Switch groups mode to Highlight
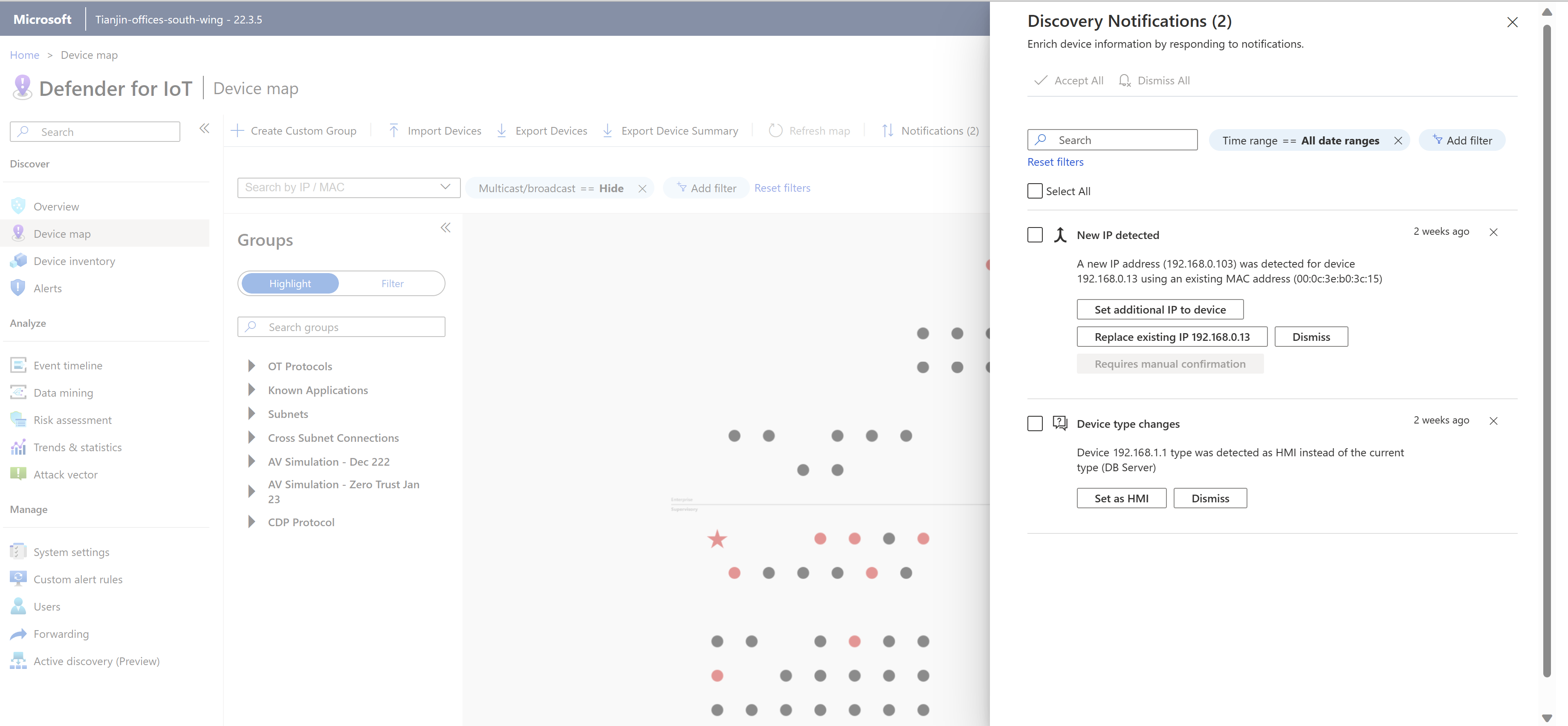 pos(290,283)
